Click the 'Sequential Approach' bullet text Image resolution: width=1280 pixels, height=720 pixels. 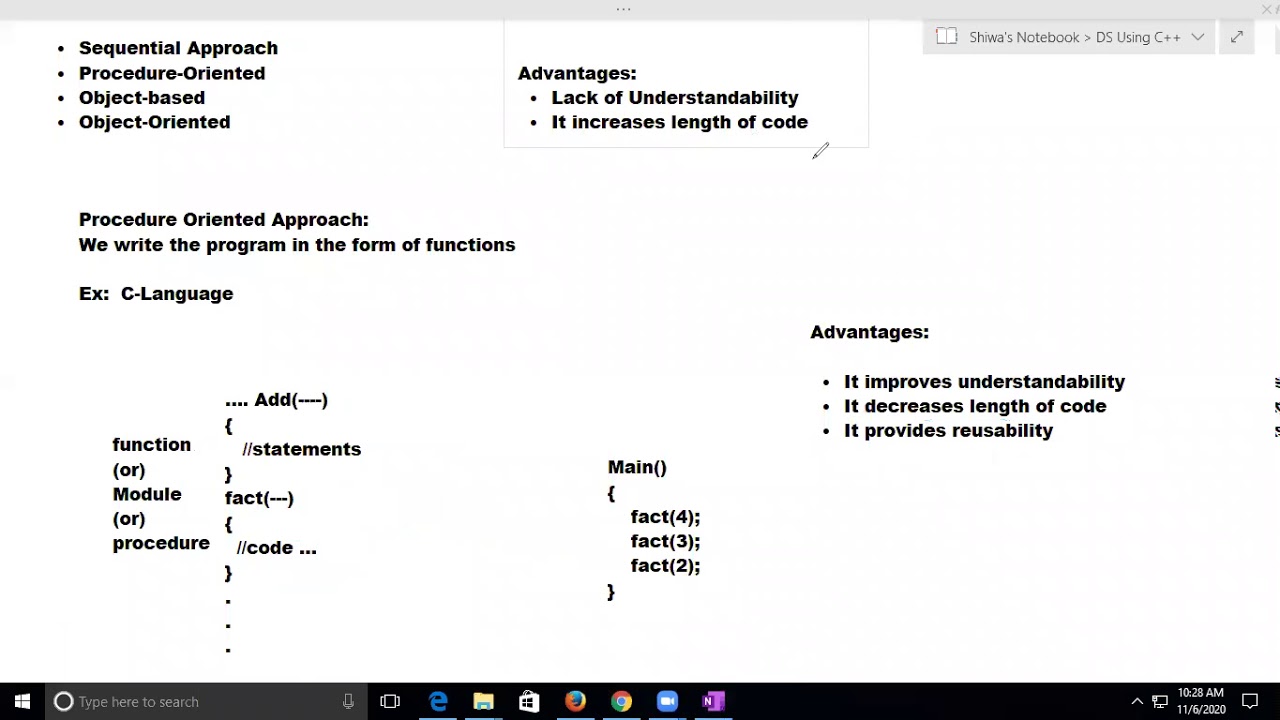tap(178, 48)
